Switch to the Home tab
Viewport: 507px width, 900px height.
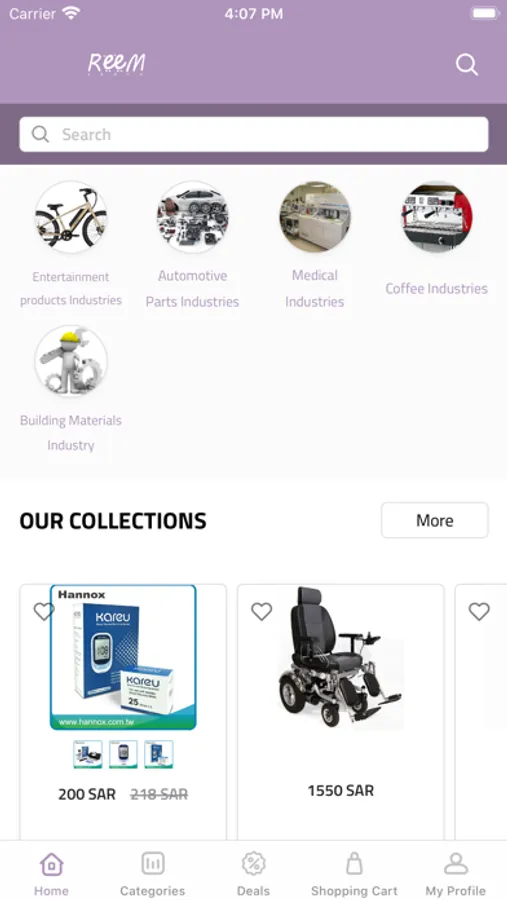click(51, 874)
